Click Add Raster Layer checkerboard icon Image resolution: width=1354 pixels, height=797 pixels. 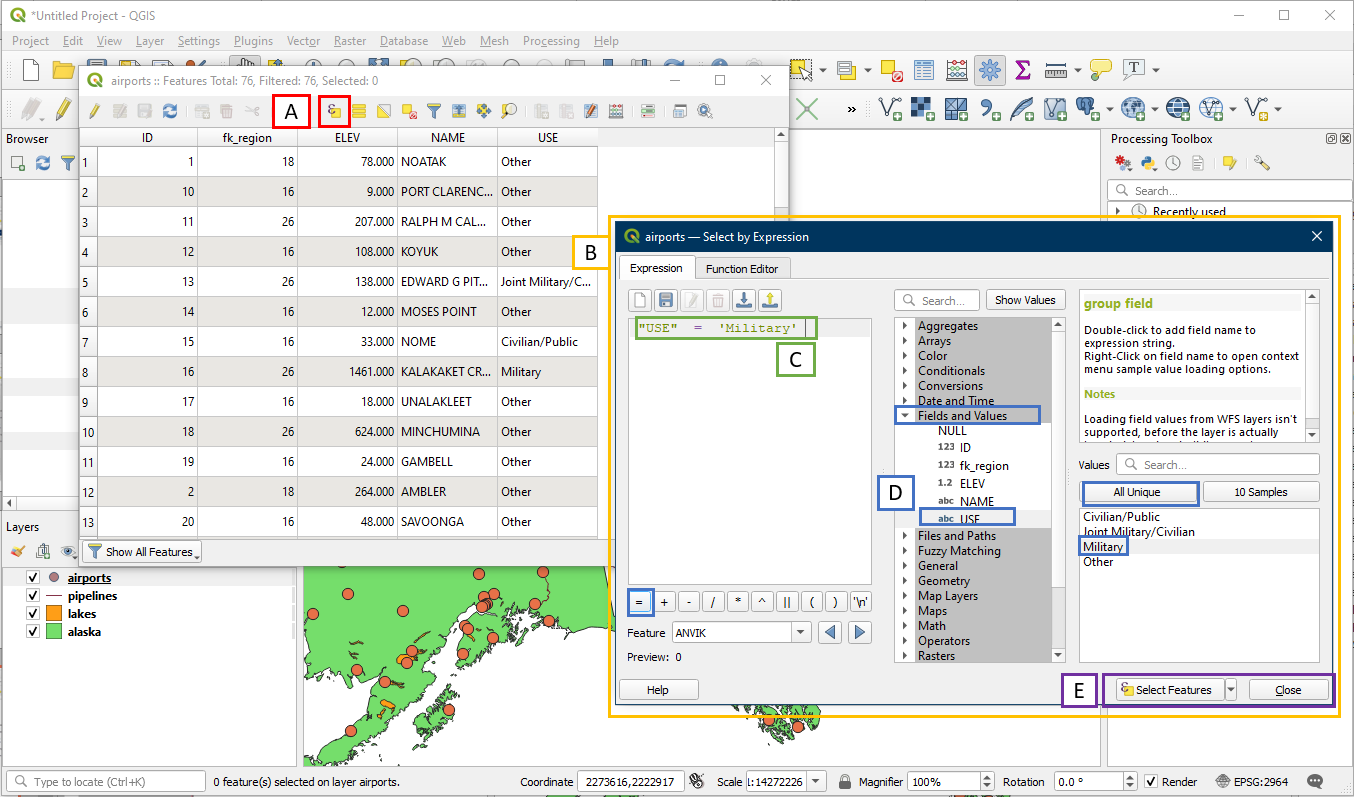(922, 107)
